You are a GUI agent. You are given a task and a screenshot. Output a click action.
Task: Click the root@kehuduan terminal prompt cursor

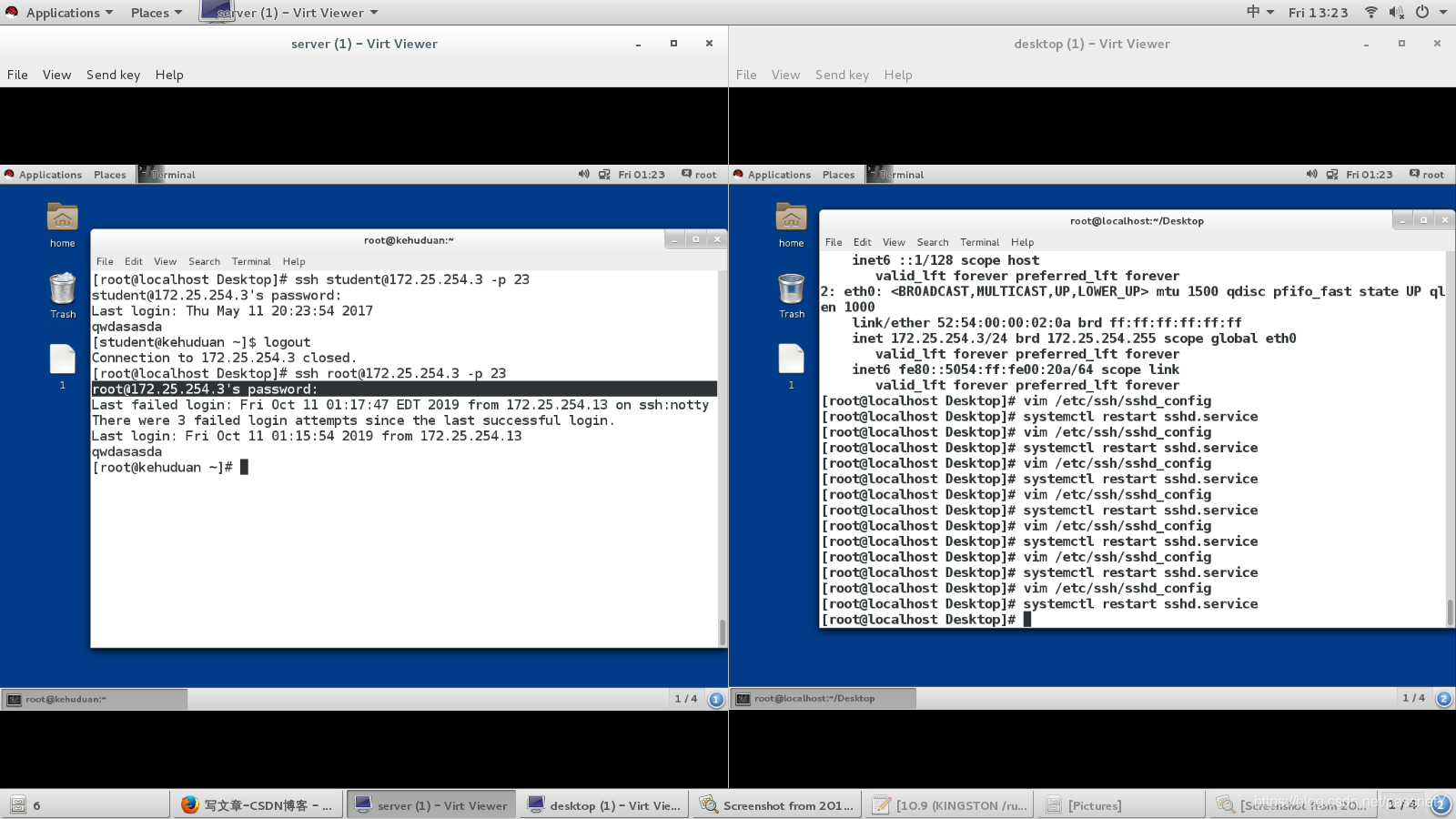[244, 467]
